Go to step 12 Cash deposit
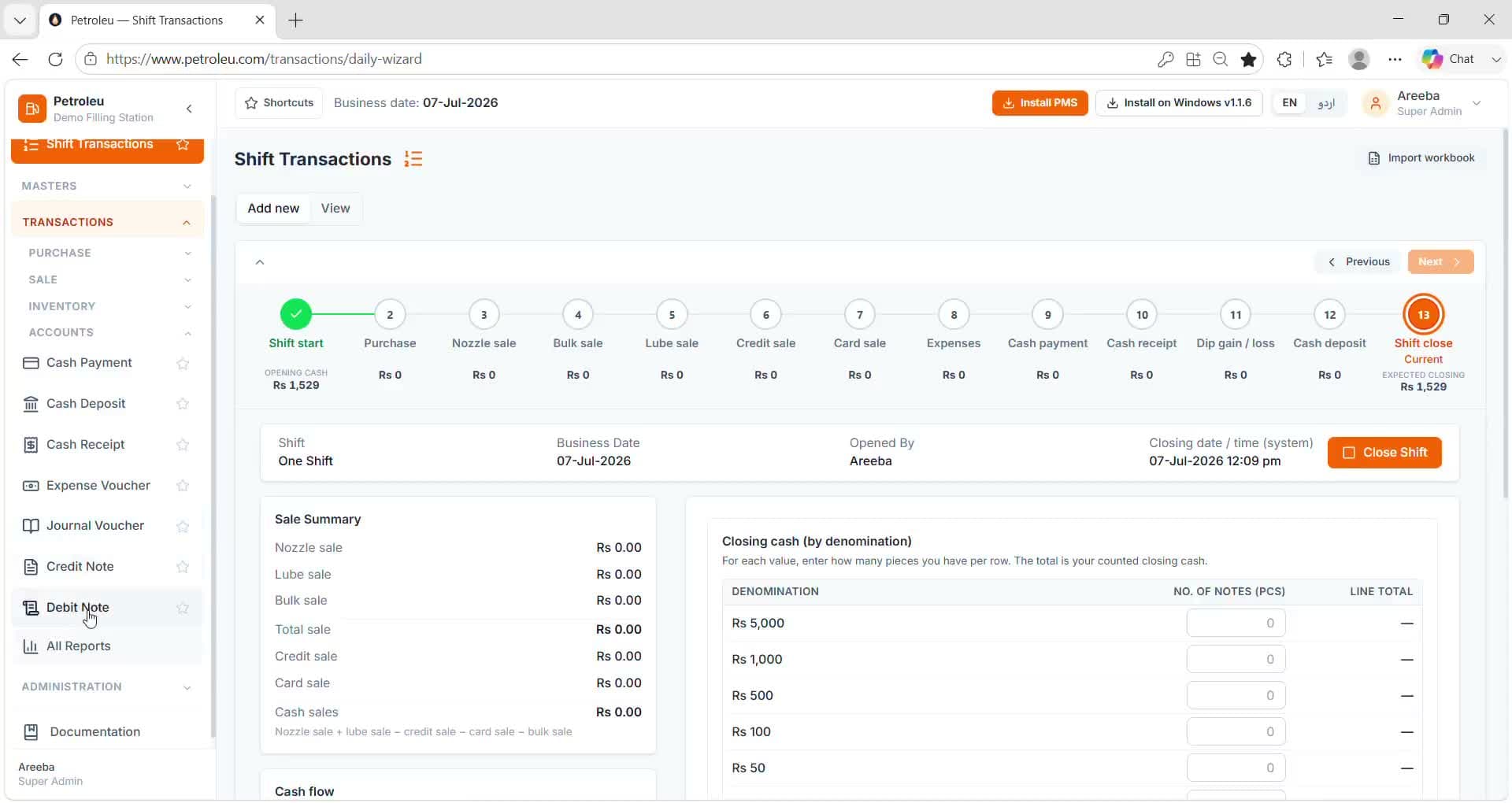The height and width of the screenshot is (803, 1512). click(1329, 314)
